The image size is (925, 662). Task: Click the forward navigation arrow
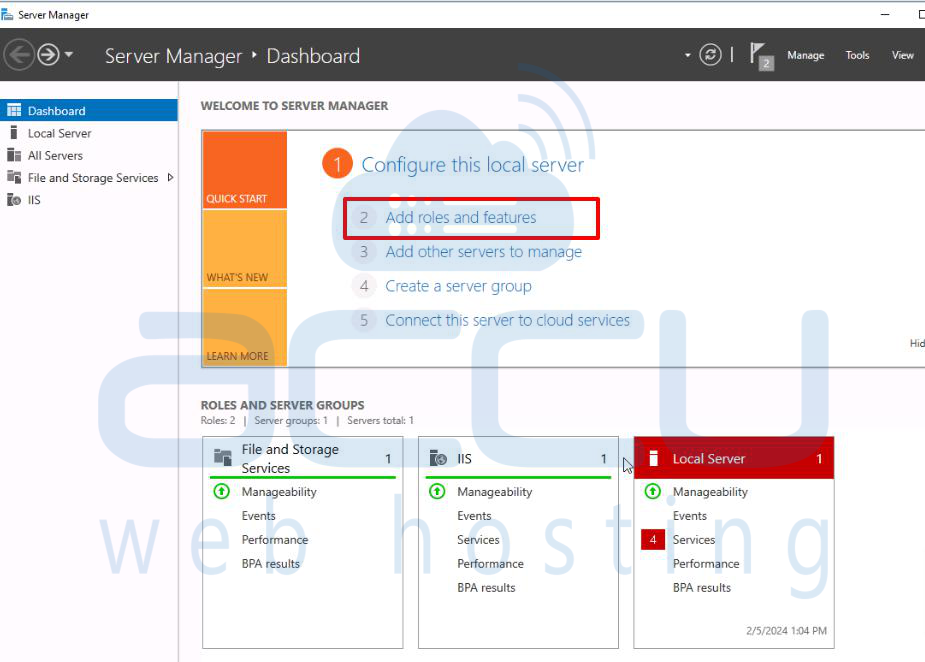(x=48, y=55)
